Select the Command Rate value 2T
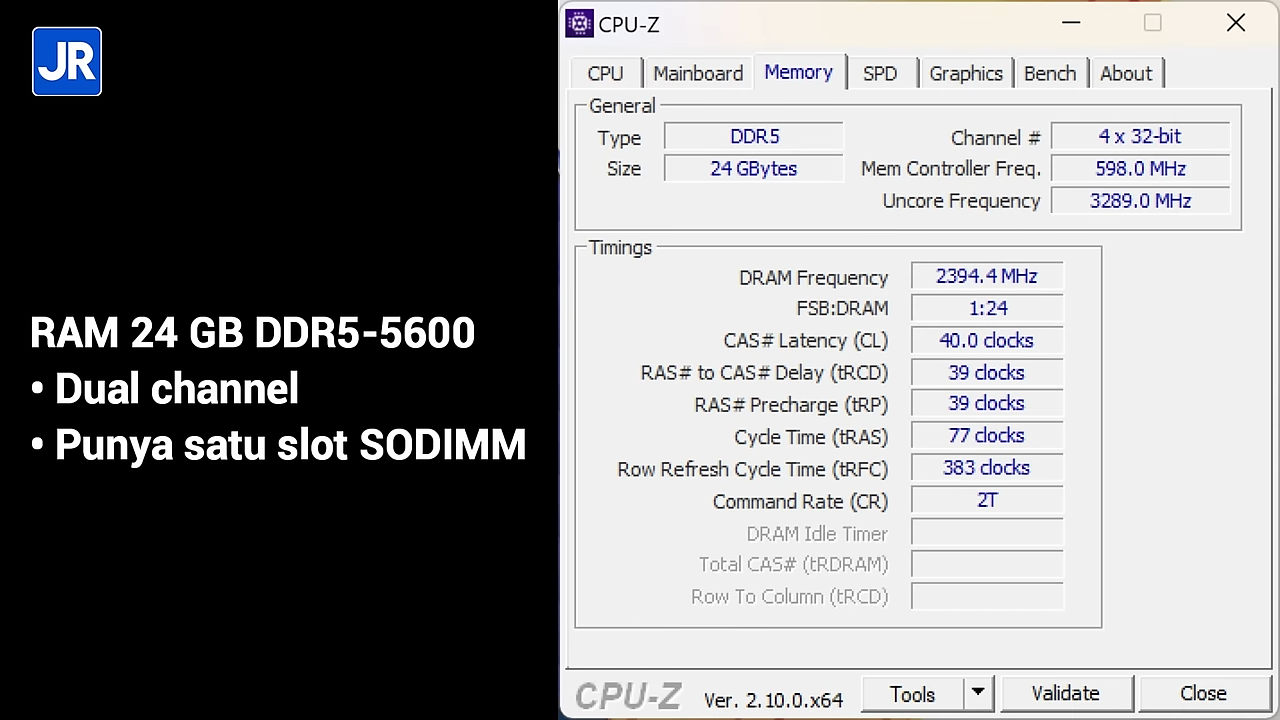This screenshot has height=720, width=1280. click(987, 500)
